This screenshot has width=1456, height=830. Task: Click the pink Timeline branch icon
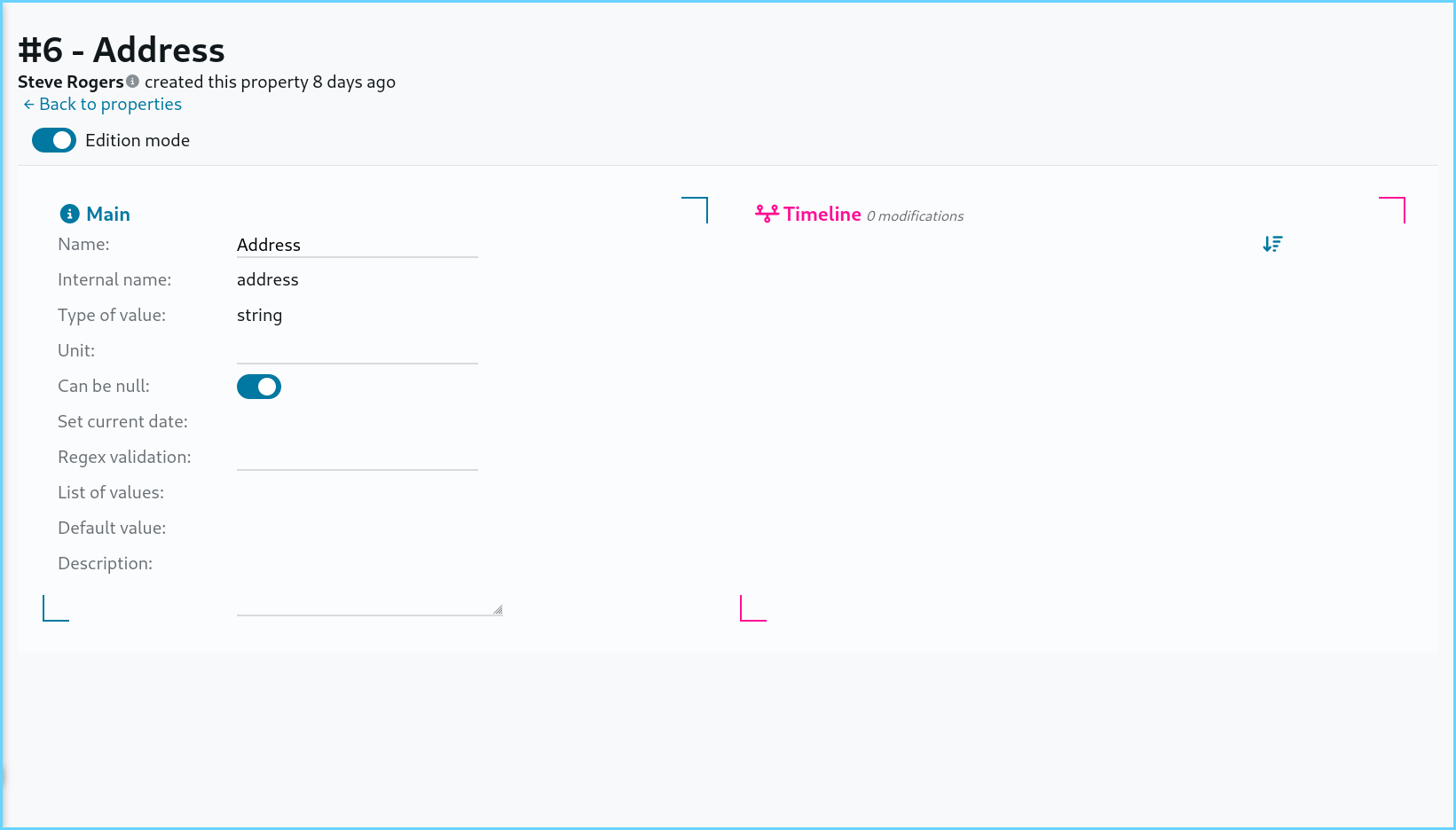point(767,214)
